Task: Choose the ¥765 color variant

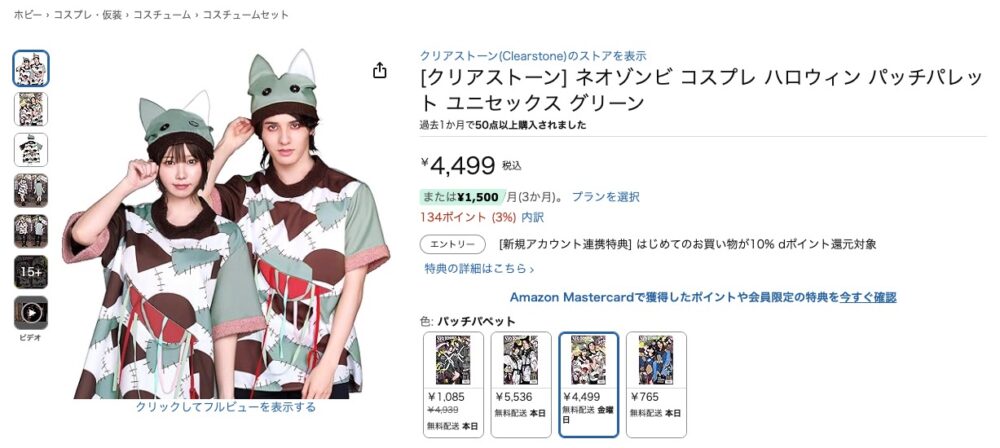Action: tap(656, 384)
